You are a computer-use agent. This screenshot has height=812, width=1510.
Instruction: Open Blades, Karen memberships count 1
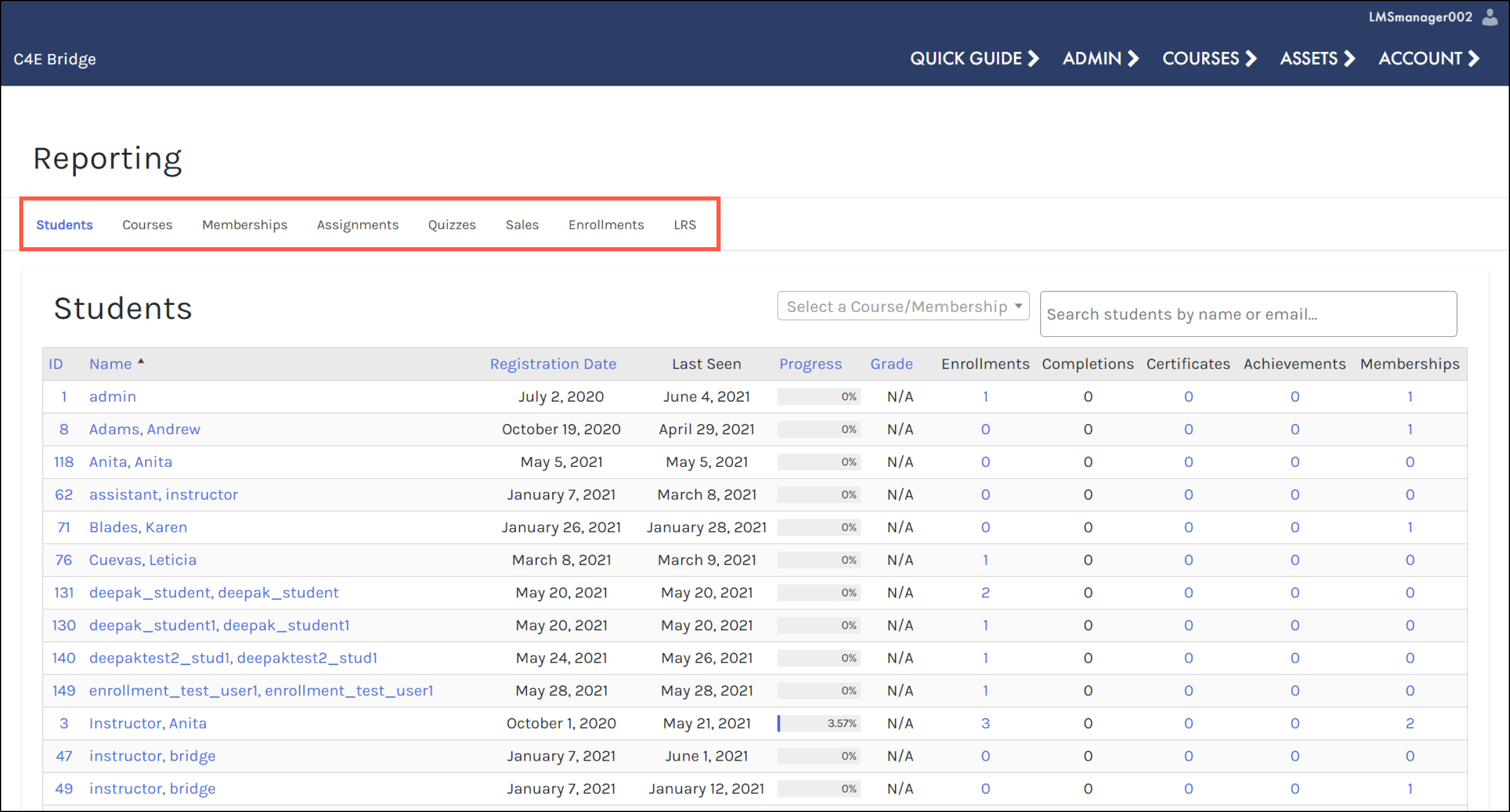[x=1410, y=528]
